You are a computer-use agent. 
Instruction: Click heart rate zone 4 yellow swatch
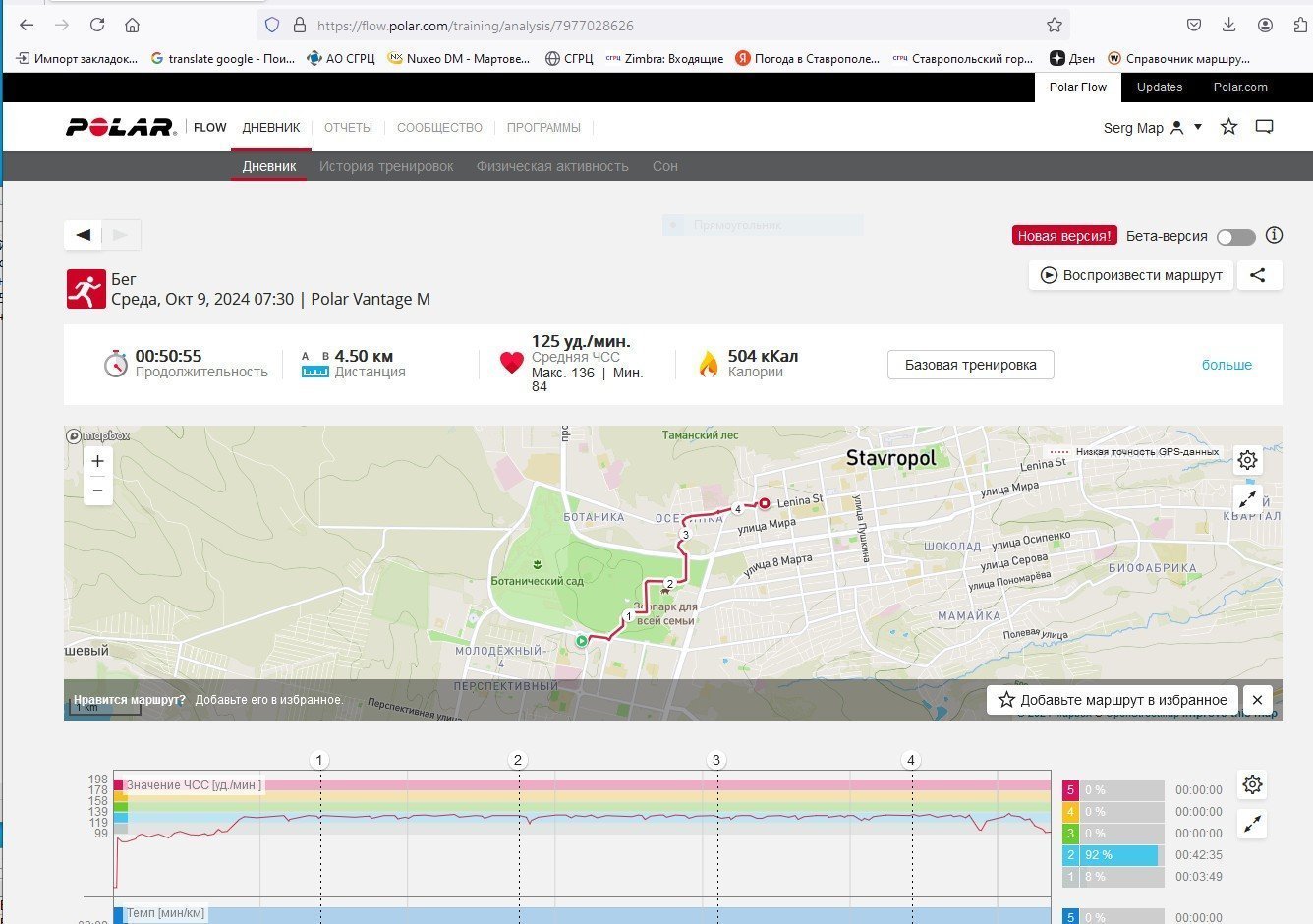coord(1071,812)
